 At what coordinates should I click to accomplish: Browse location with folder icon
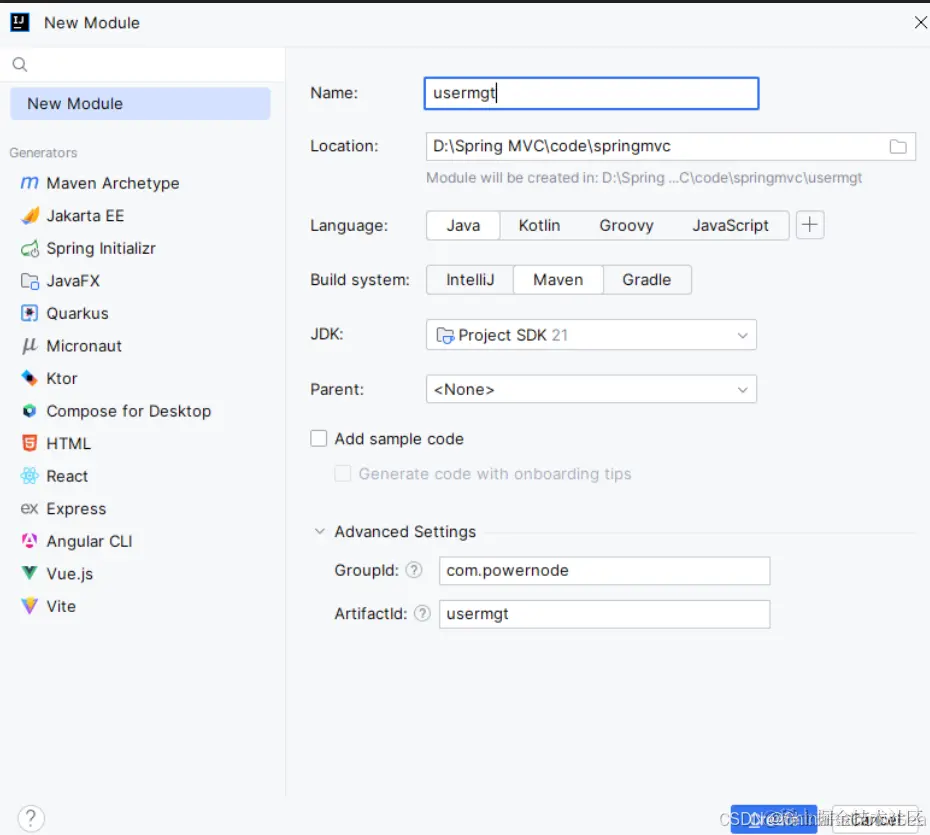[x=898, y=146]
